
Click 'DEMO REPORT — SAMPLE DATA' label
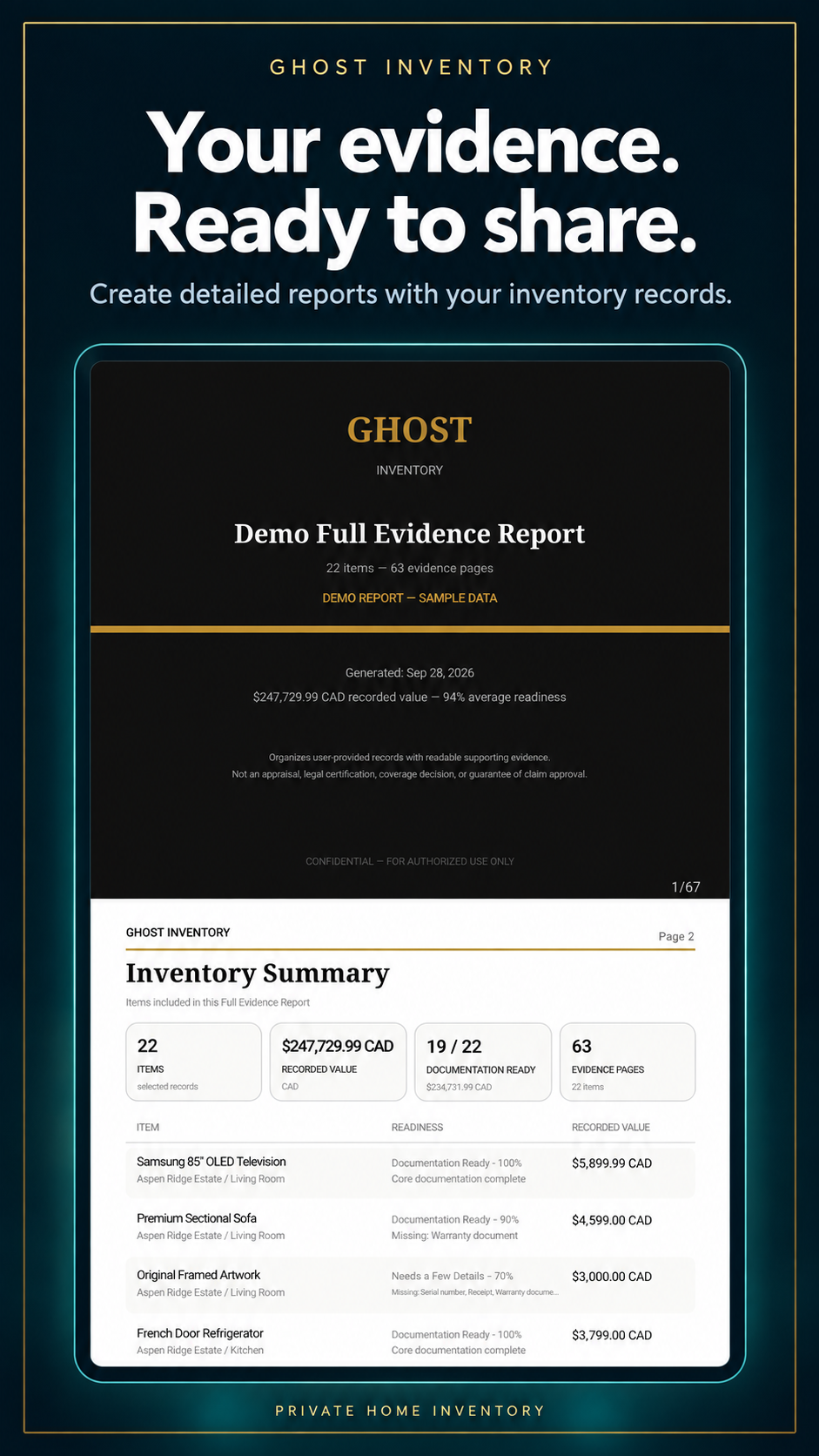pyautogui.click(x=410, y=598)
